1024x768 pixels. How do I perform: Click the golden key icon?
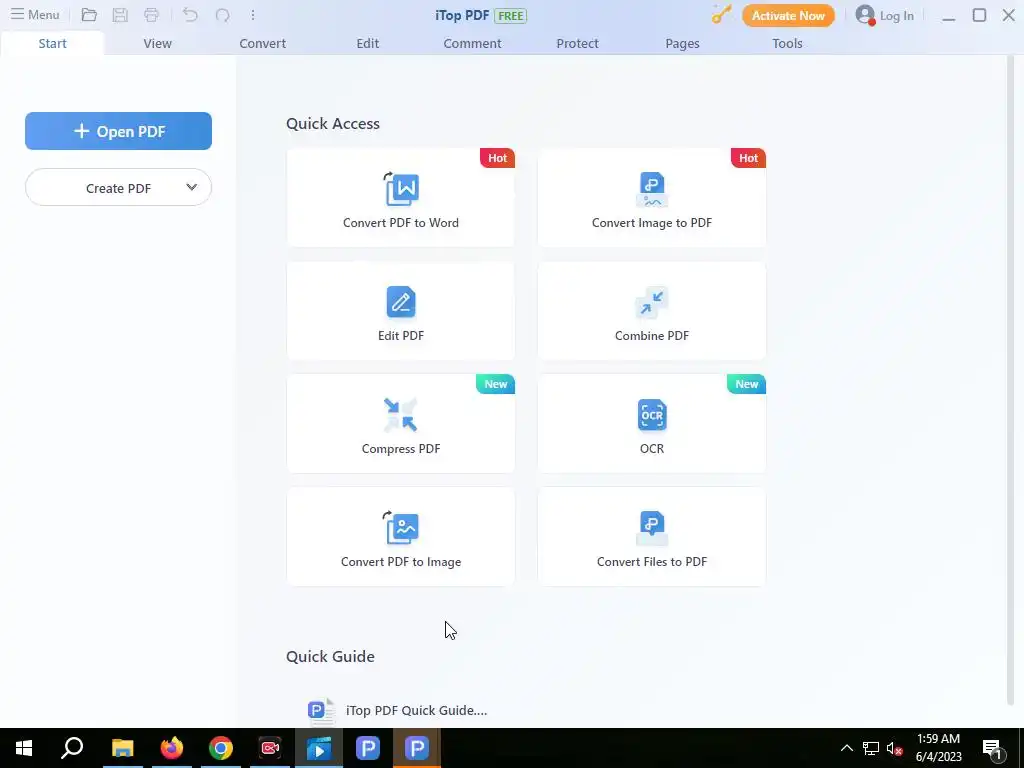pyautogui.click(x=722, y=14)
